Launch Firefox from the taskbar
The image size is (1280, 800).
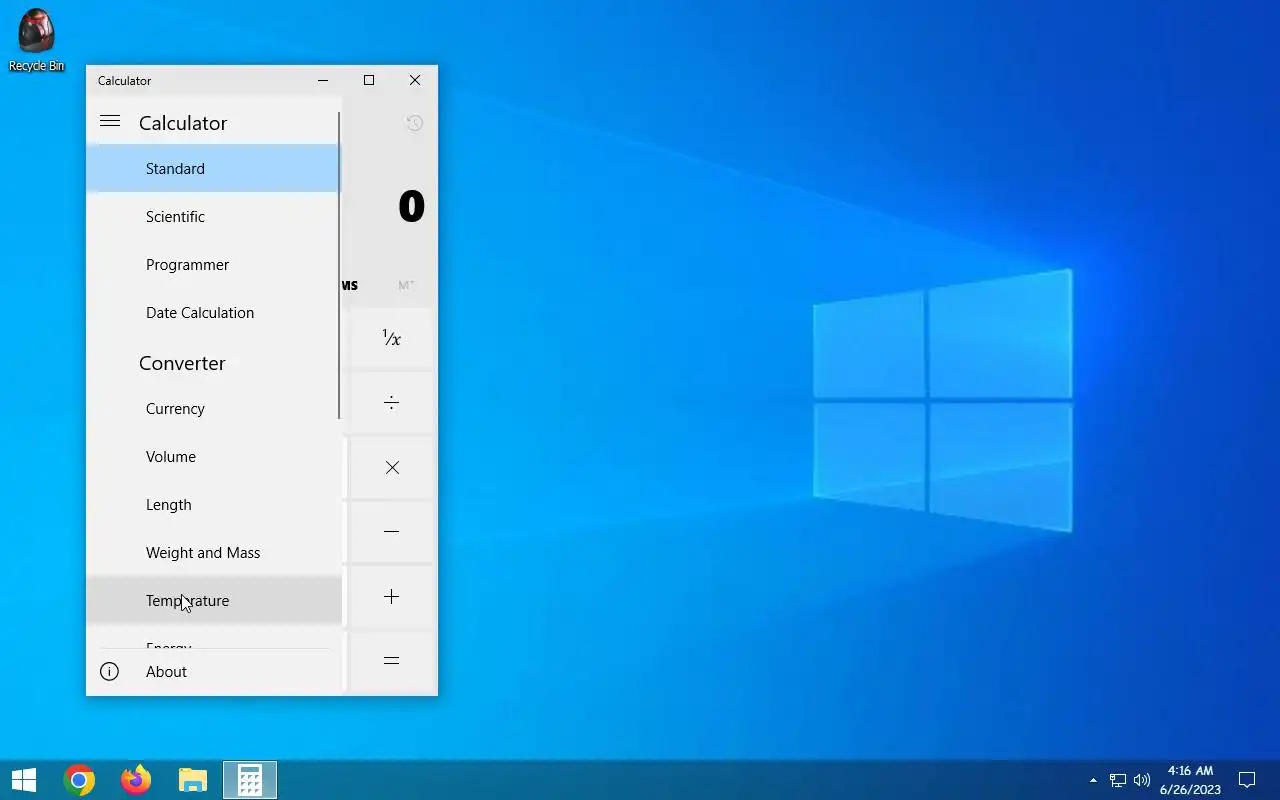click(135, 780)
